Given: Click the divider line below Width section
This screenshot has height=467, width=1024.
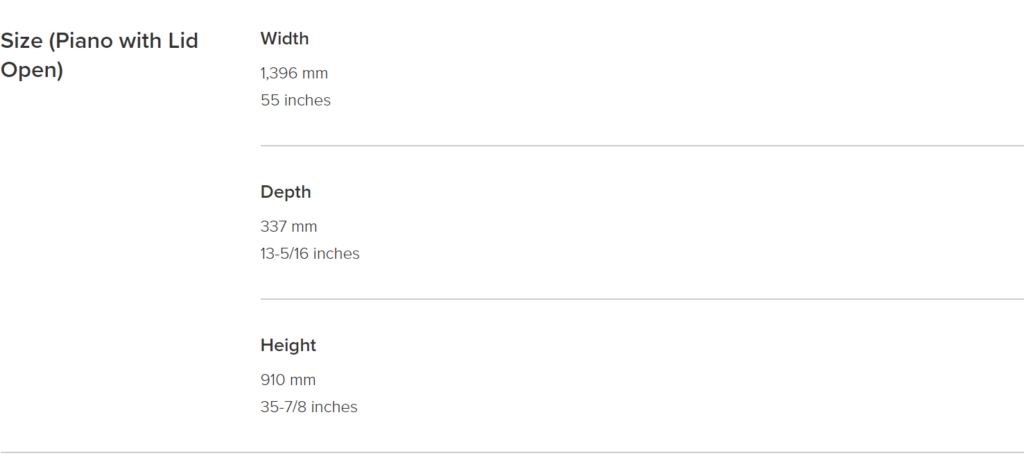Looking at the screenshot, I should [642, 146].
